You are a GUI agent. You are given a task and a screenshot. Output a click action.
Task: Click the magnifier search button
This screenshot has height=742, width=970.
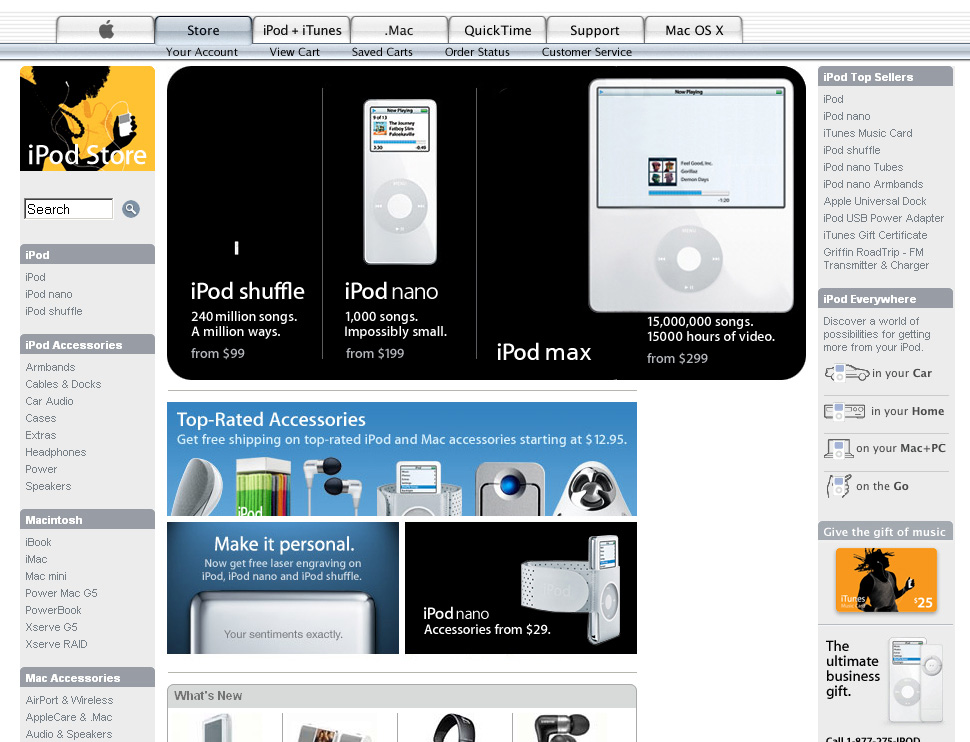pyautogui.click(x=131, y=209)
